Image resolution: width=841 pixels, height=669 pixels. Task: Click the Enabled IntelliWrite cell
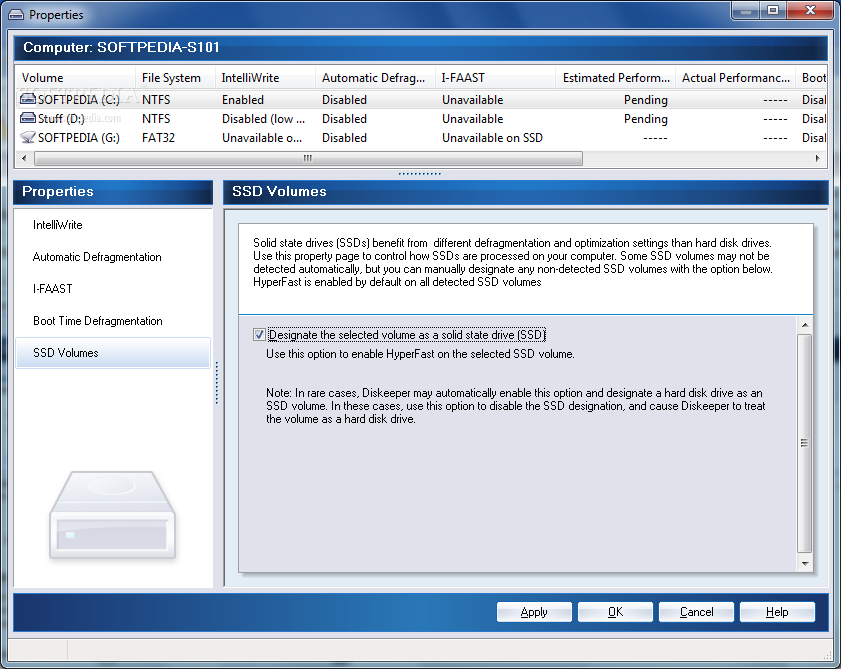(243, 100)
